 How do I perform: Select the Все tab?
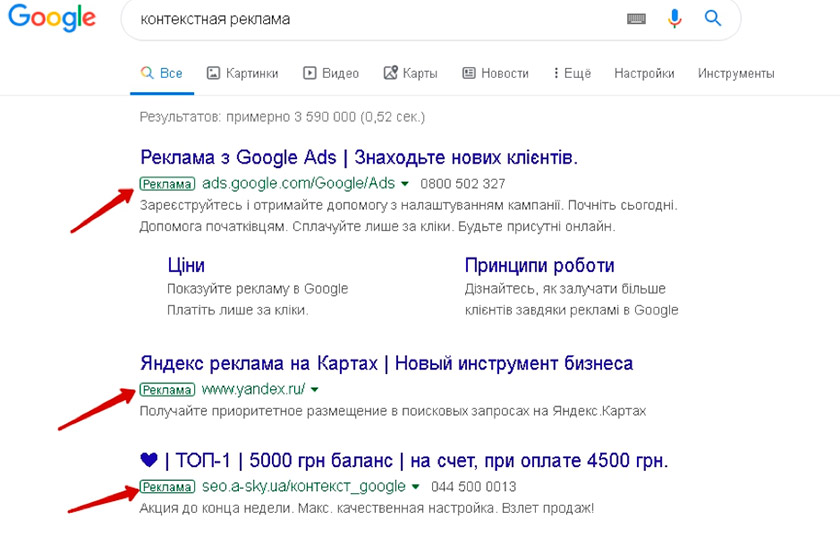point(162,73)
